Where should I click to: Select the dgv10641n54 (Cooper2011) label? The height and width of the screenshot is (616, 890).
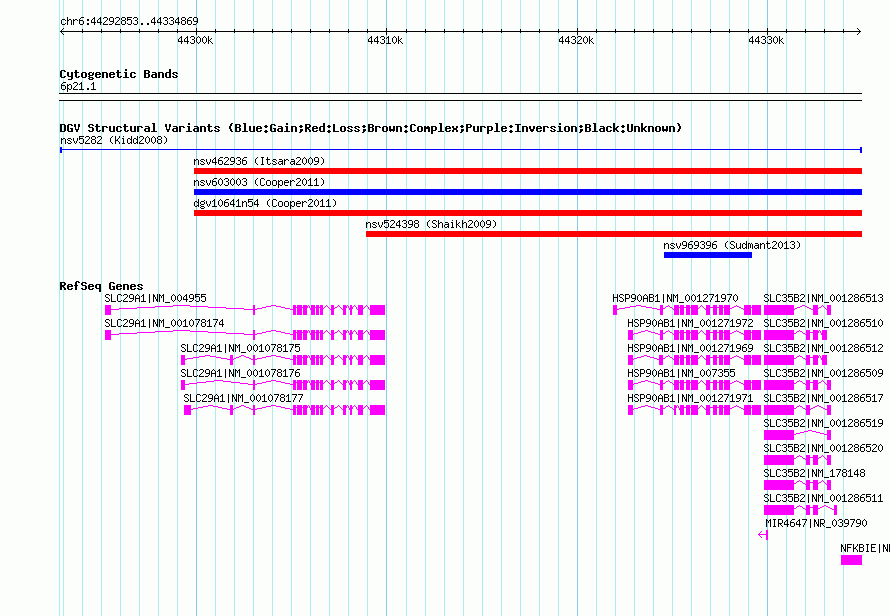(x=265, y=203)
